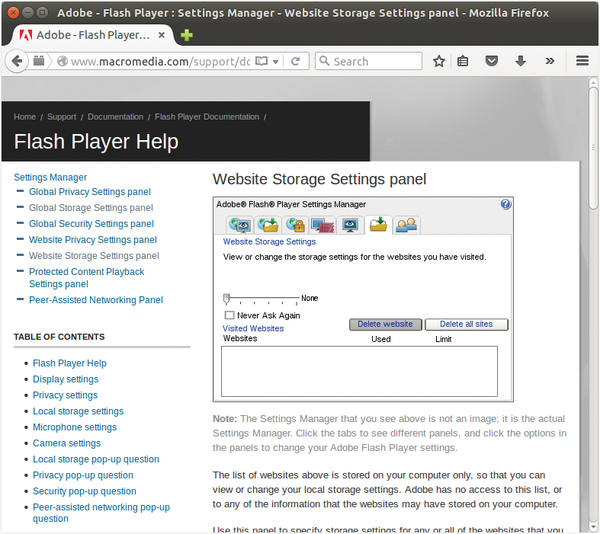This screenshot has height=534, width=600.
Task: Select the Adobe - Flash Player browser tab
Action: (90, 34)
